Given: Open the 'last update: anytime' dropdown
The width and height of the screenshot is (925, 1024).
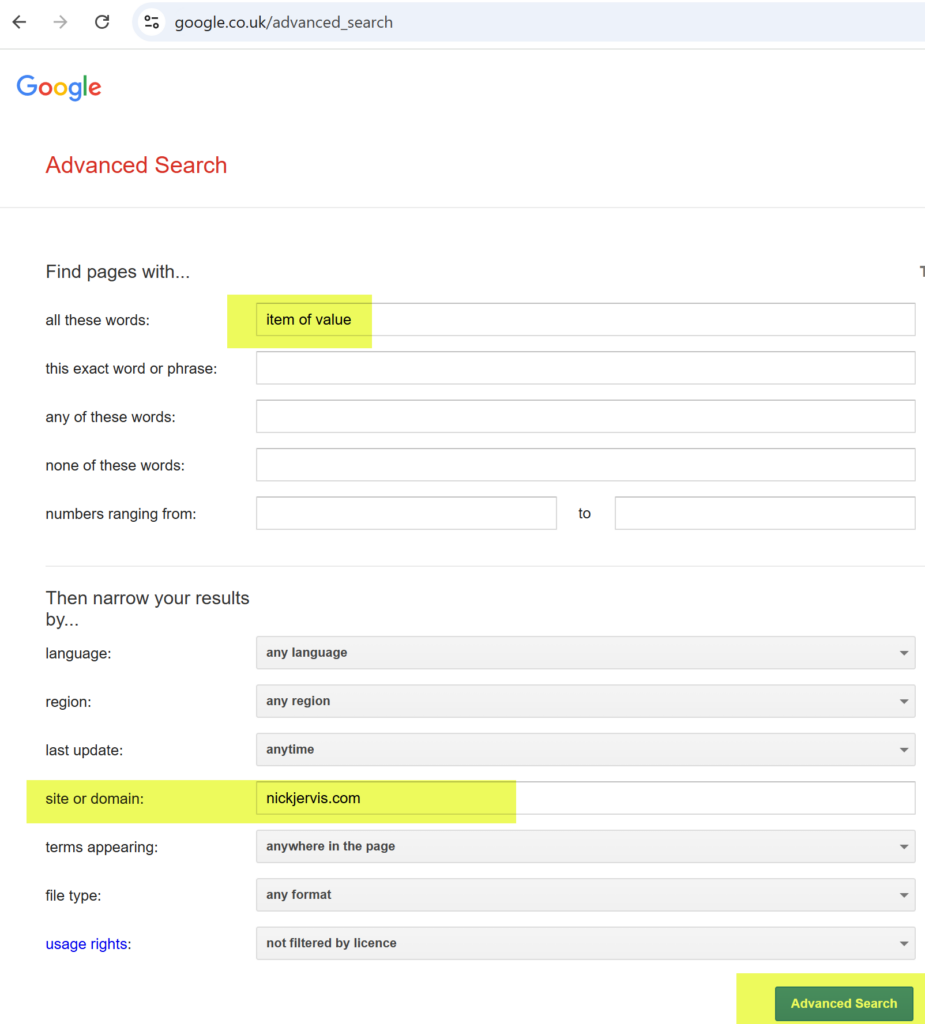Looking at the screenshot, I should 585,749.
